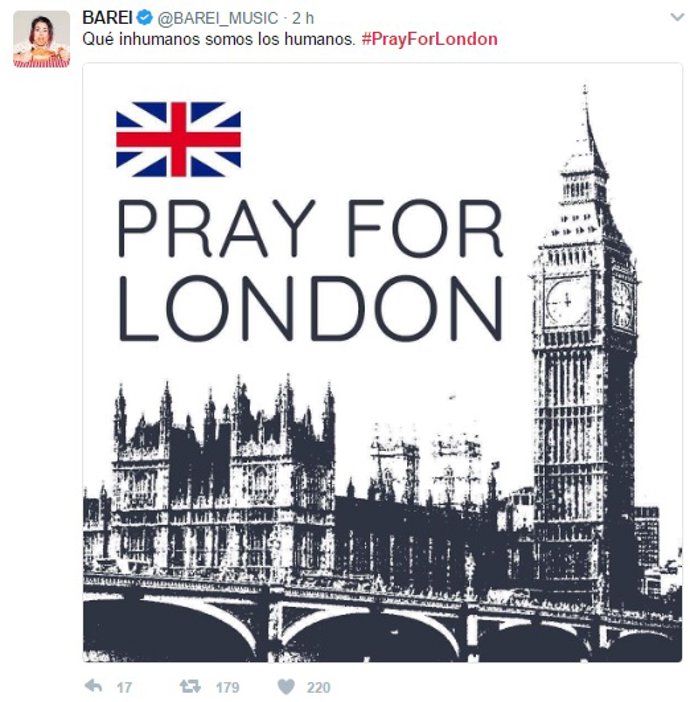Viewport: 690px width, 702px height.
Task: Click the tweet text 'Qué inhumanos somos los humanos'
Action: [x=219, y=39]
